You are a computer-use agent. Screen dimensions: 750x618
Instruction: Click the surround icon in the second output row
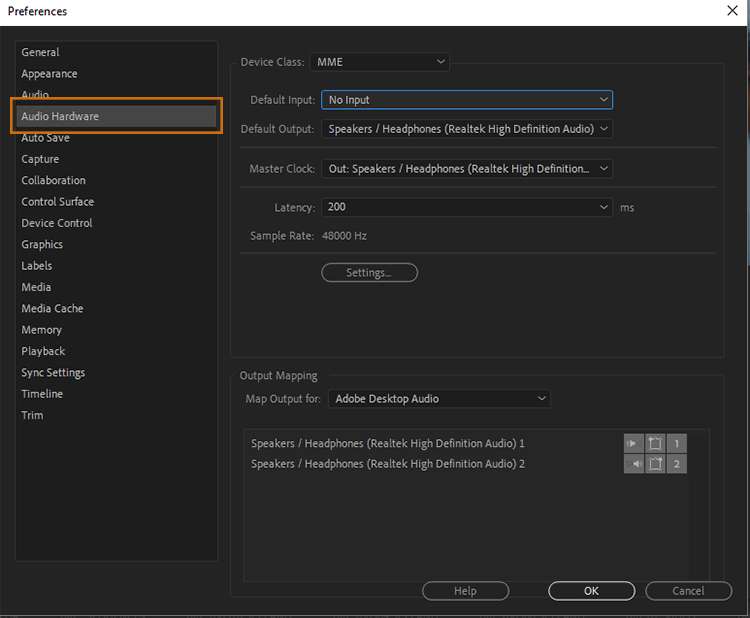(655, 464)
